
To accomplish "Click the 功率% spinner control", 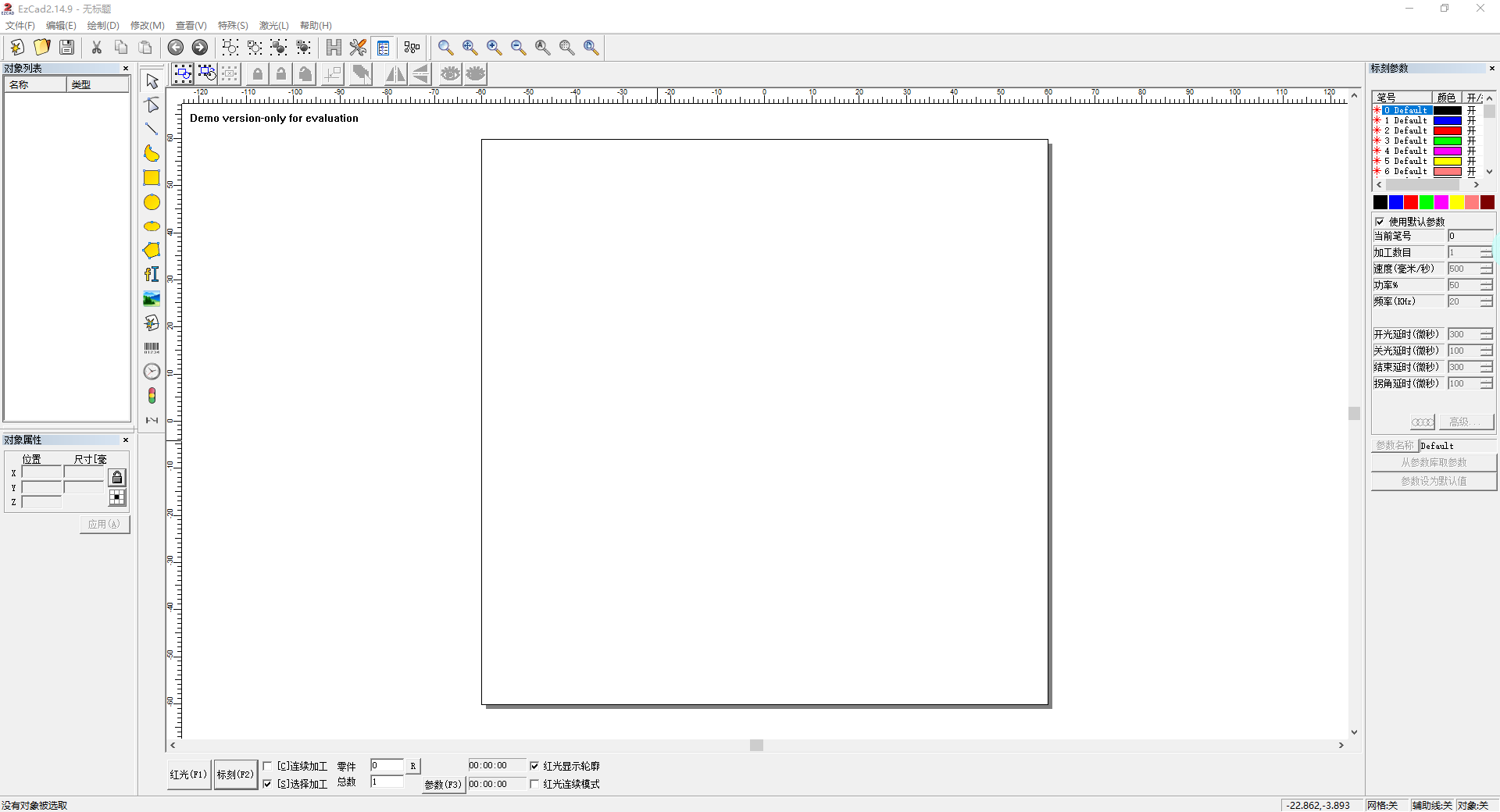I will [1486, 286].
